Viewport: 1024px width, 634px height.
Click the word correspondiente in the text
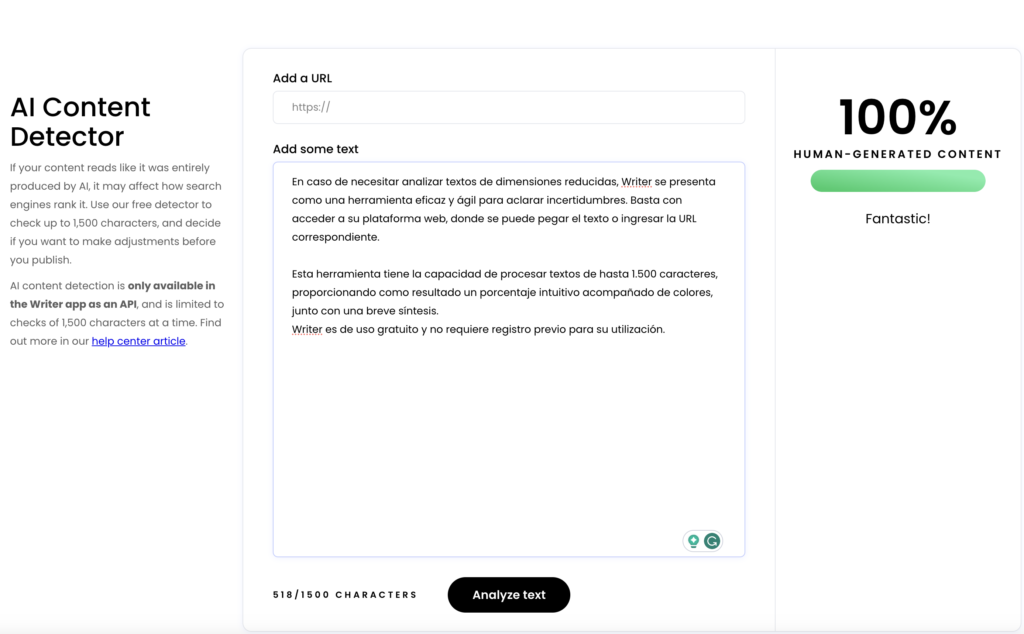[335, 237]
